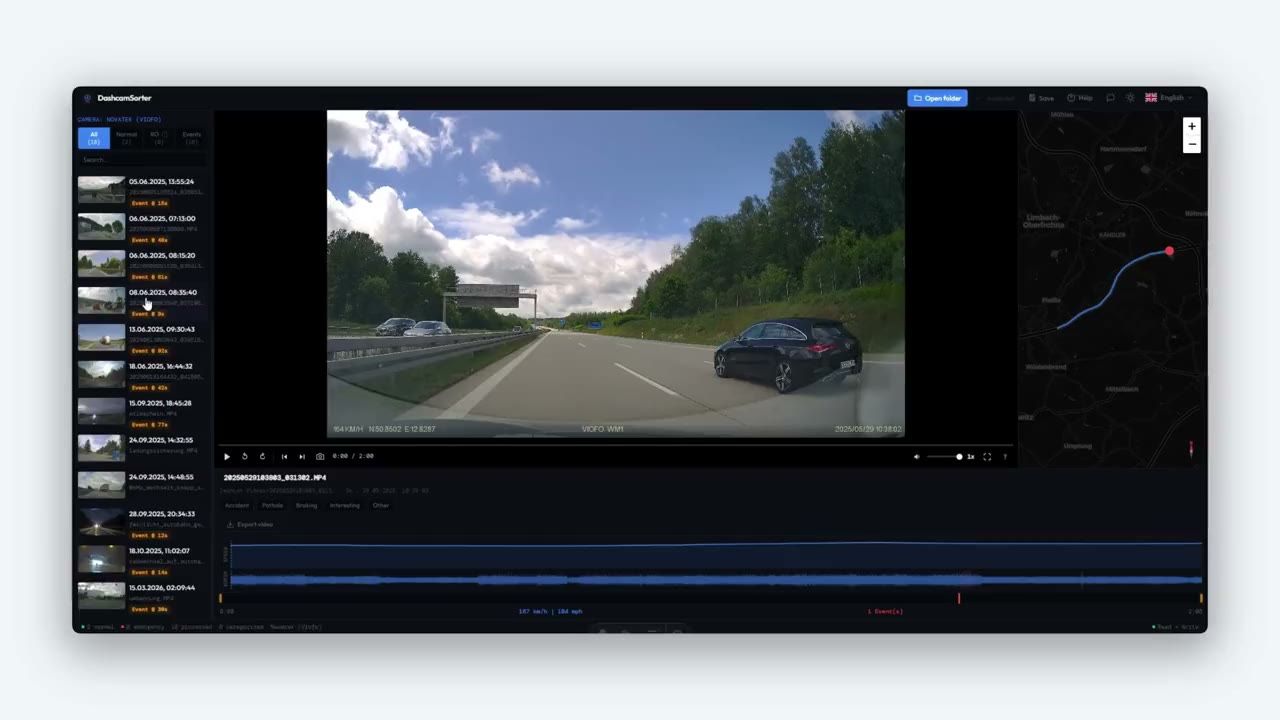The width and height of the screenshot is (1280, 720).
Task: Zoom out on the map
Action: (1191, 144)
